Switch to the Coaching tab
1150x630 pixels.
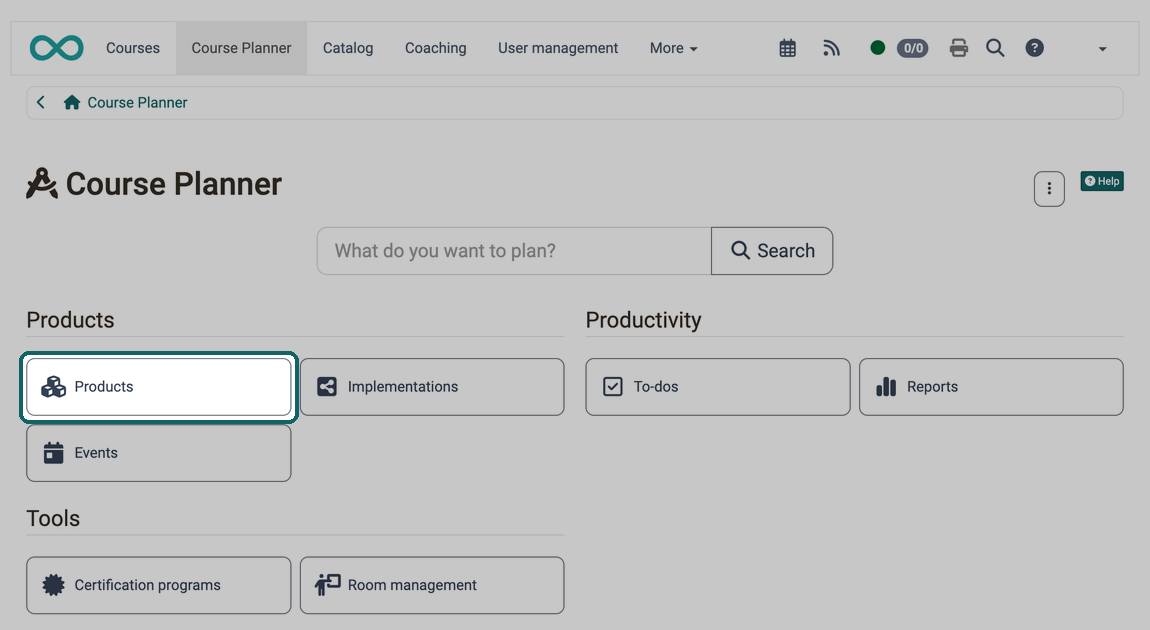[x=436, y=48]
